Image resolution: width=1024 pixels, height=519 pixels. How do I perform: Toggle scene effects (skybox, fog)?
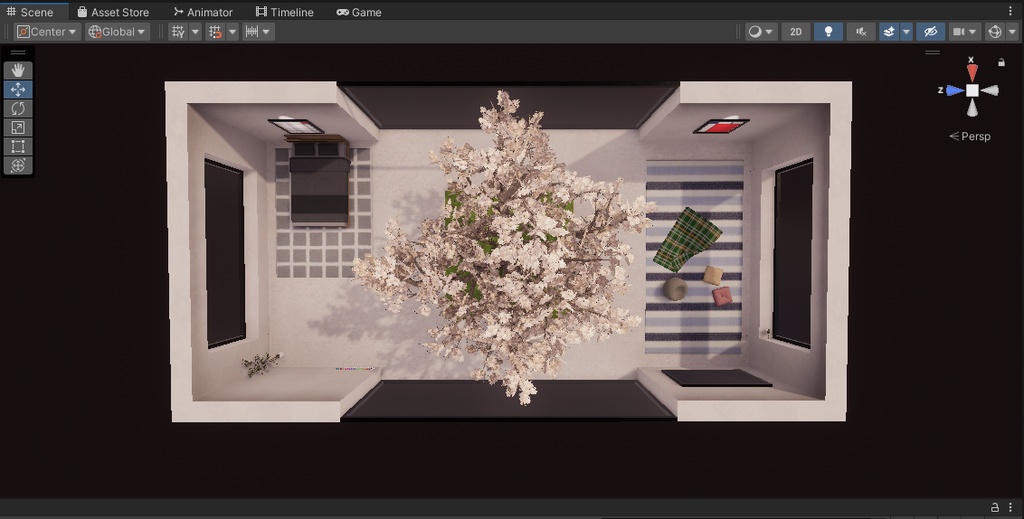(x=889, y=31)
